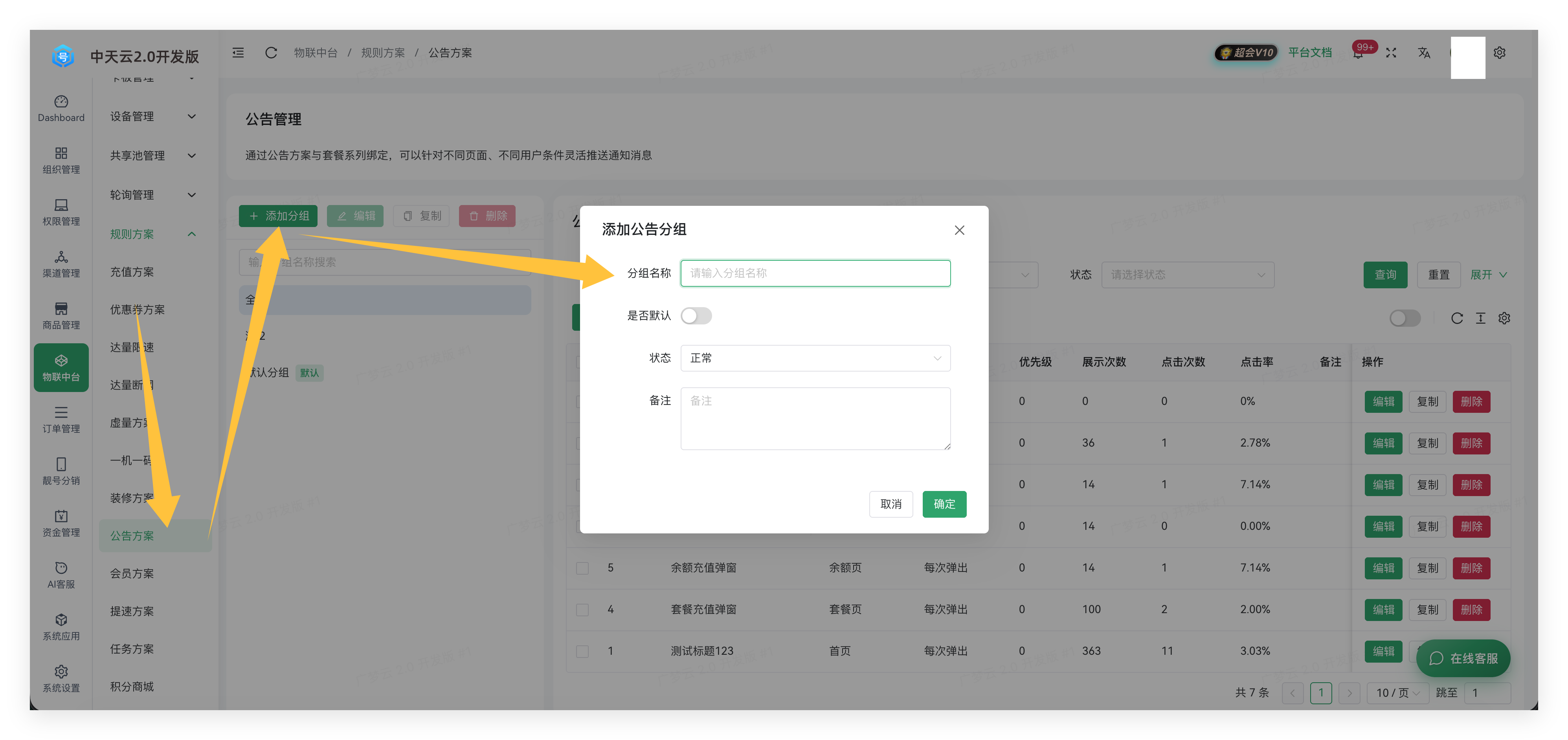This screenshot has height=740, width=1568.
Task: Click the 中天云 logo icon
Action: 63,56
